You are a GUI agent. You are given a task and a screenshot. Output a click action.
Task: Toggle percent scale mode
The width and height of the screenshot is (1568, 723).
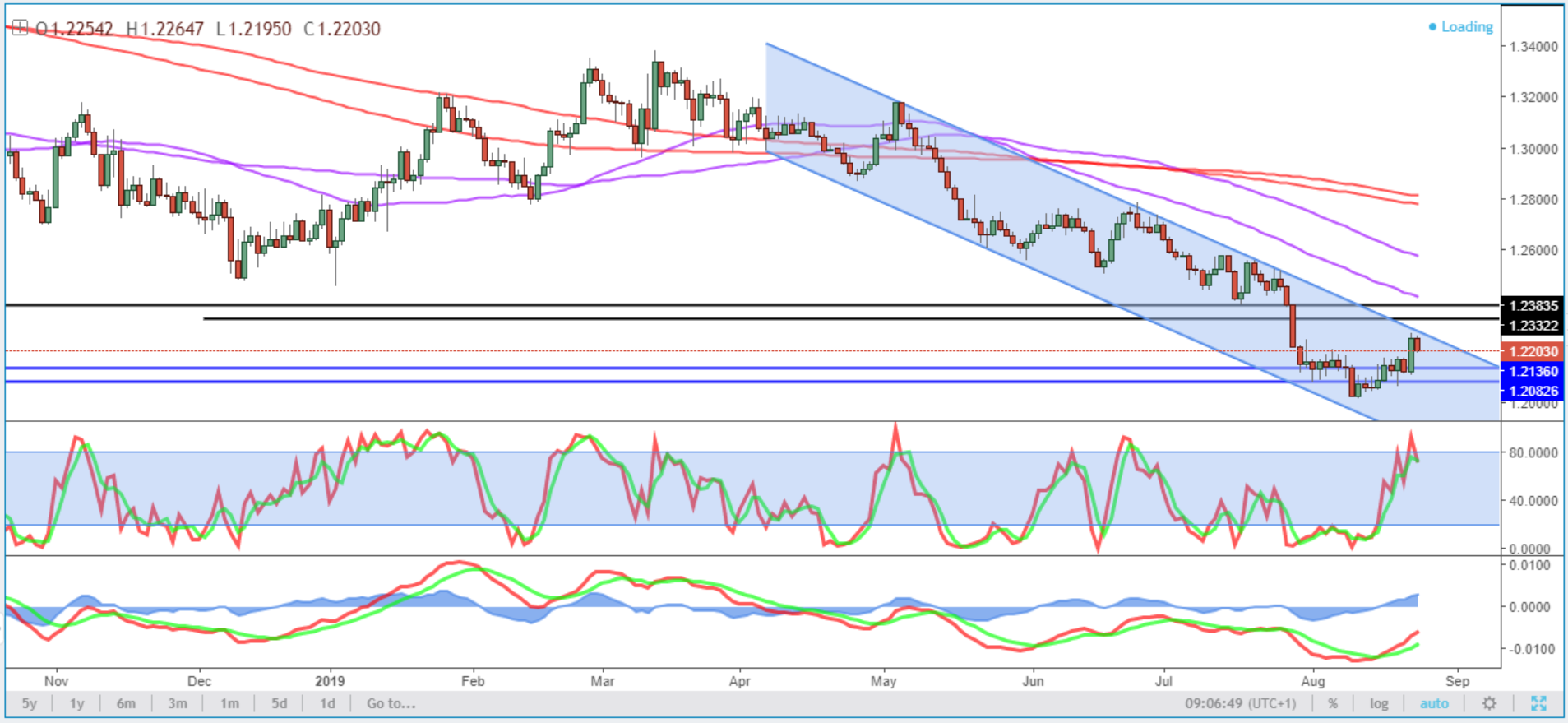click(x=1333, y=703)
